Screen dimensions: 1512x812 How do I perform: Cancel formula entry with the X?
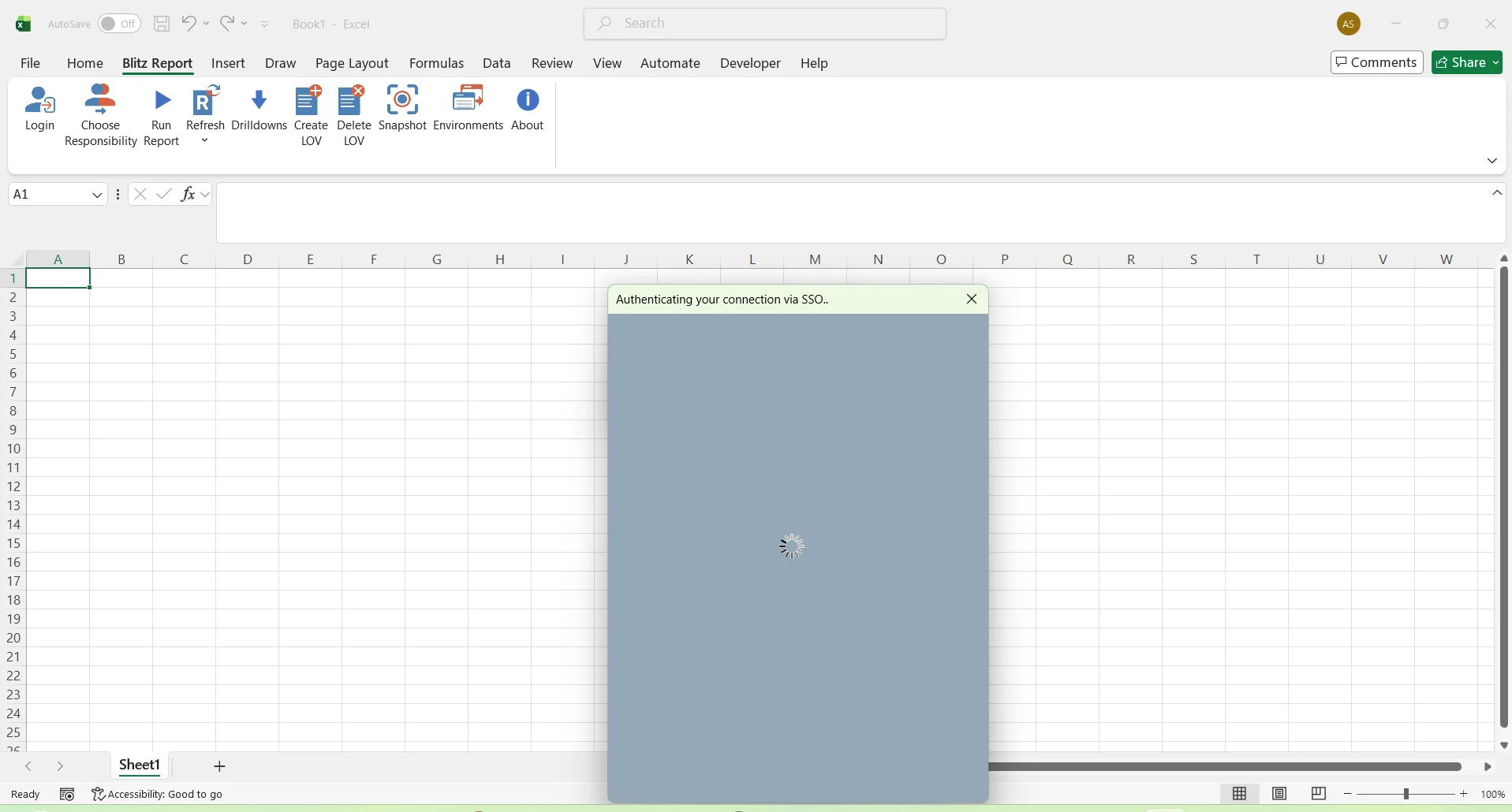140,194
